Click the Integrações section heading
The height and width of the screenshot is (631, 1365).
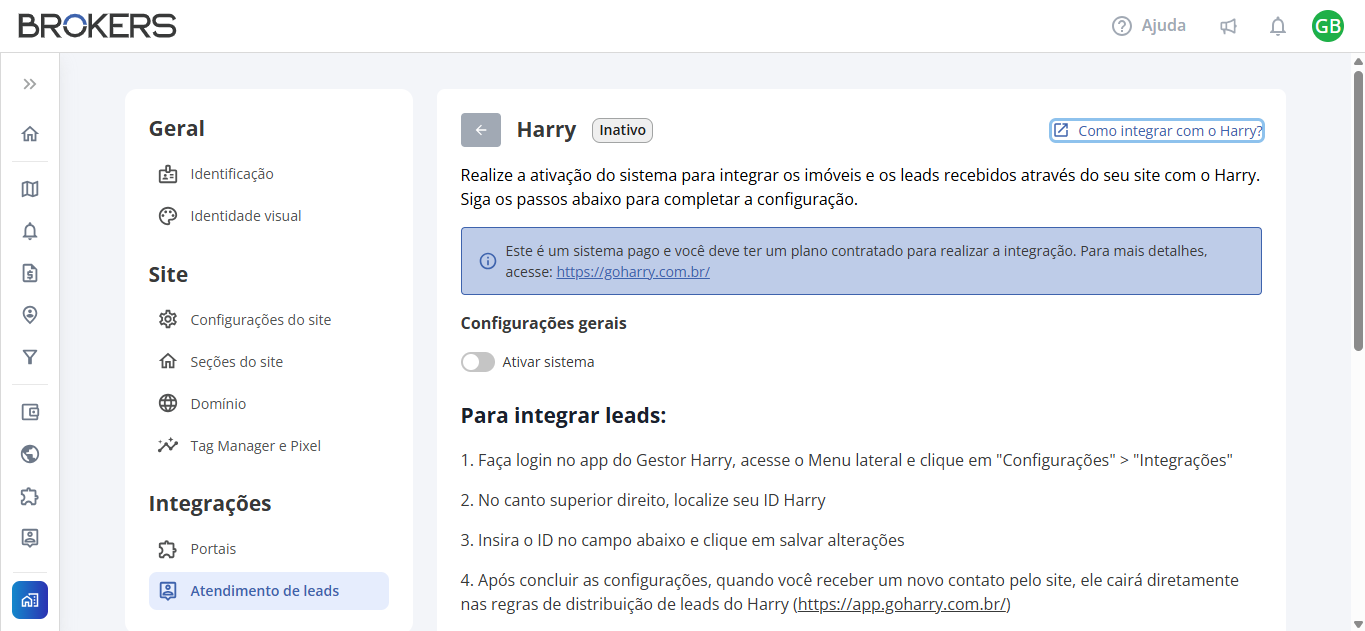click(210, 503)
